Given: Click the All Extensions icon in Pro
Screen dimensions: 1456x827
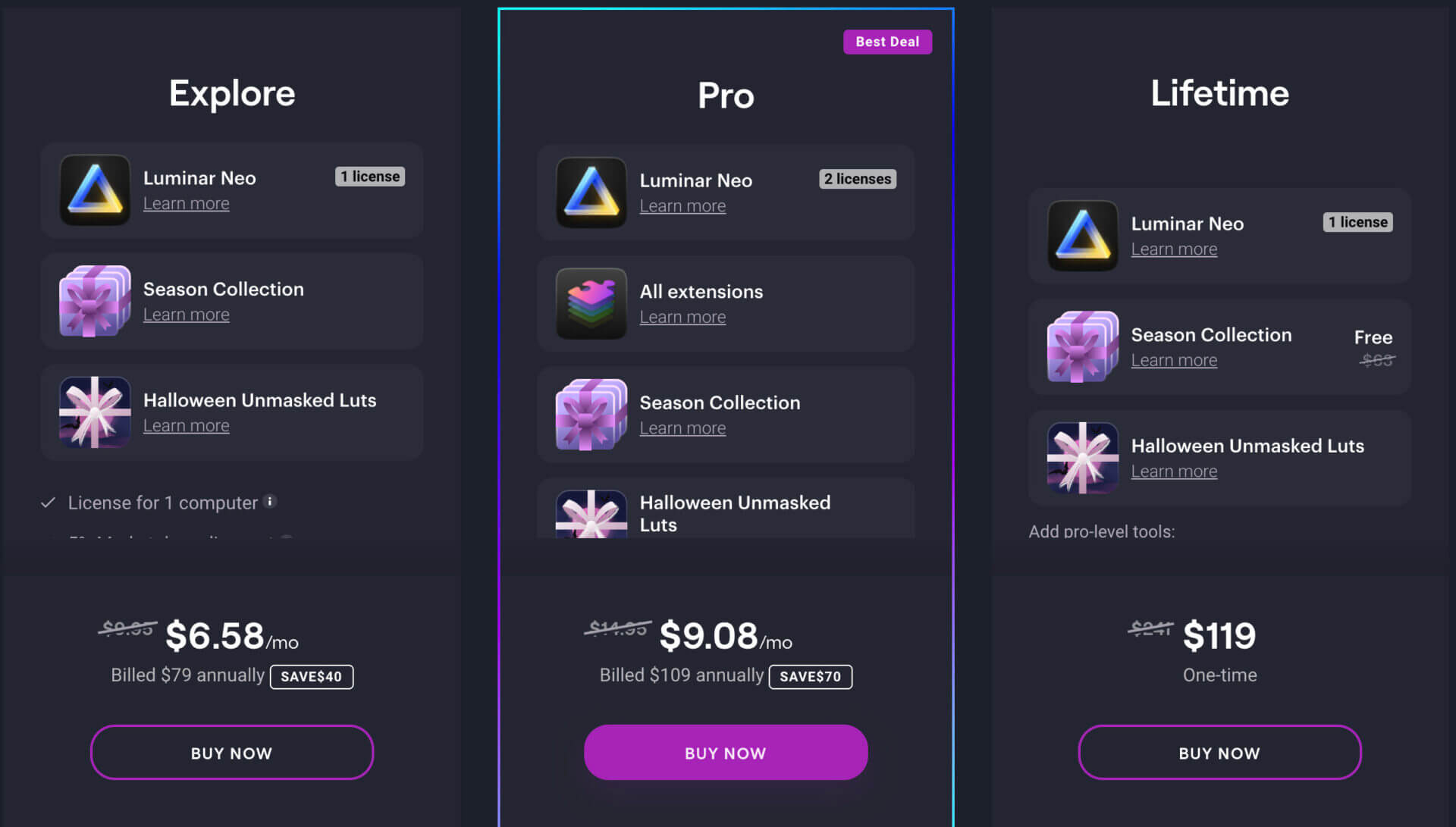Looking at the screenshot, I should pos(591,303).
